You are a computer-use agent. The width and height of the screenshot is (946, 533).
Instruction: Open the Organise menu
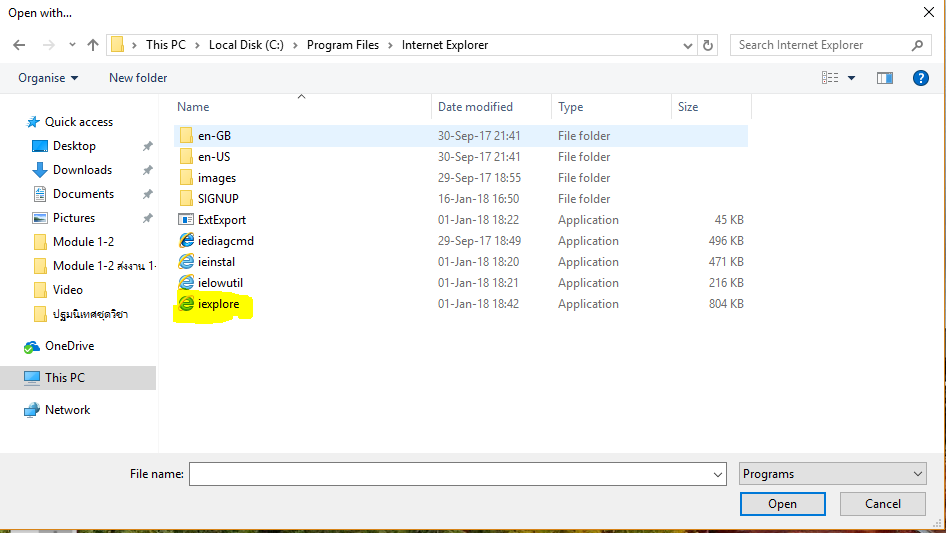(48, 78)
